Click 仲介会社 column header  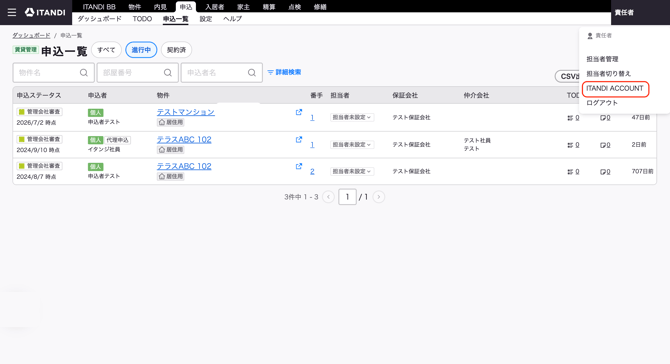tap(476, 95)
